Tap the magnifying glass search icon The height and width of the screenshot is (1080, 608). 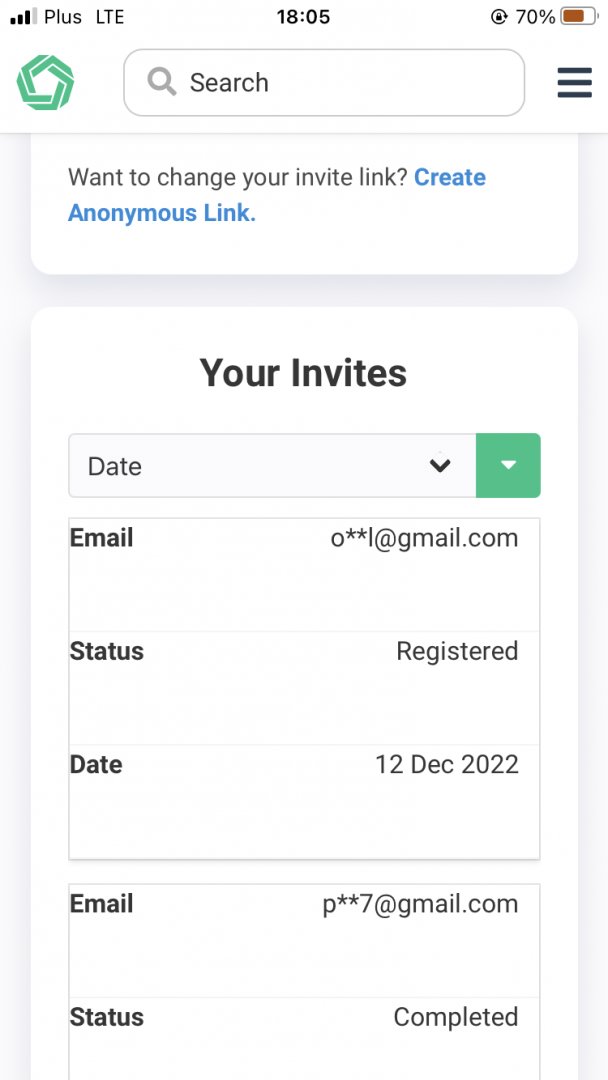tap(162, 82)
